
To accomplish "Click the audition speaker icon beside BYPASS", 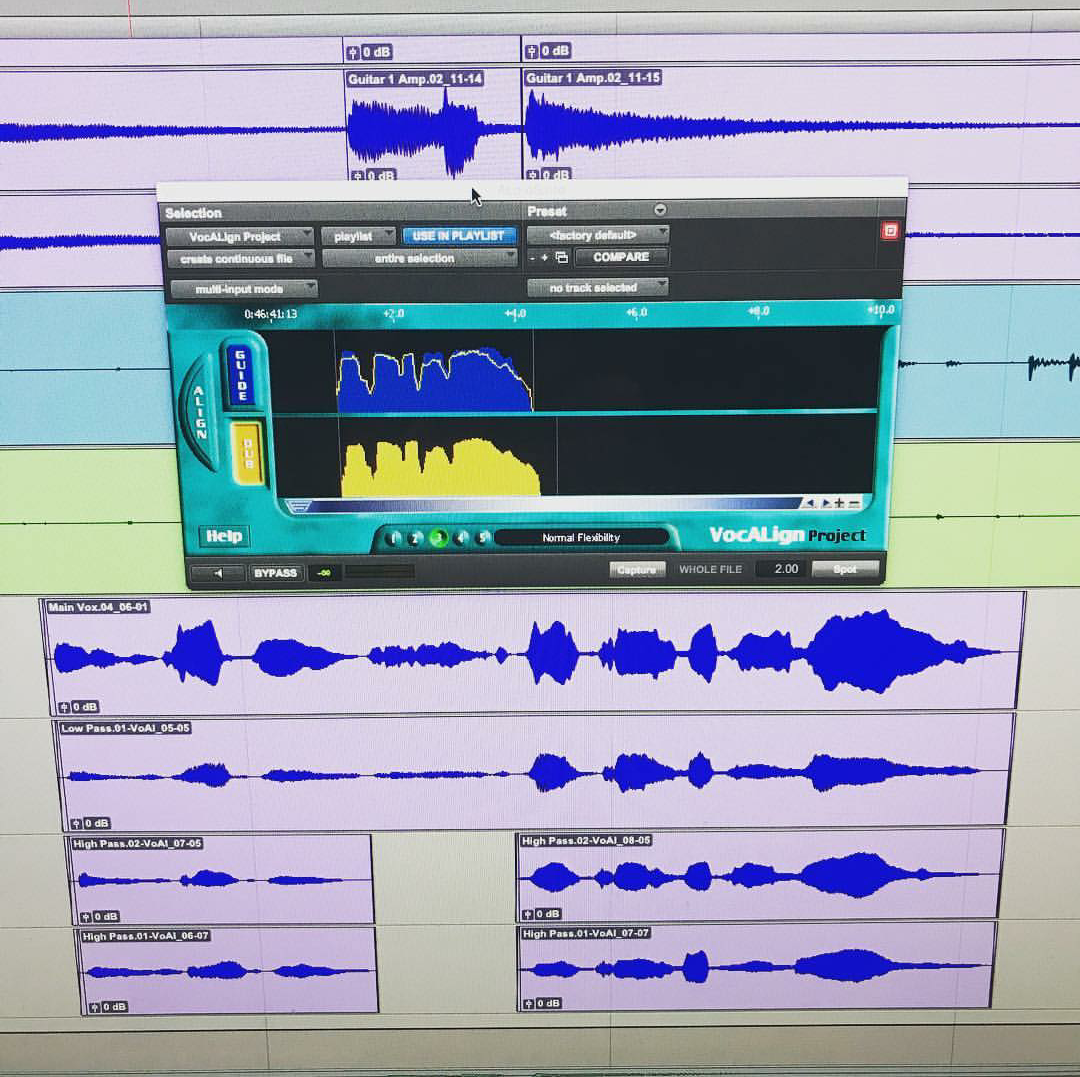I will point(217,573).
